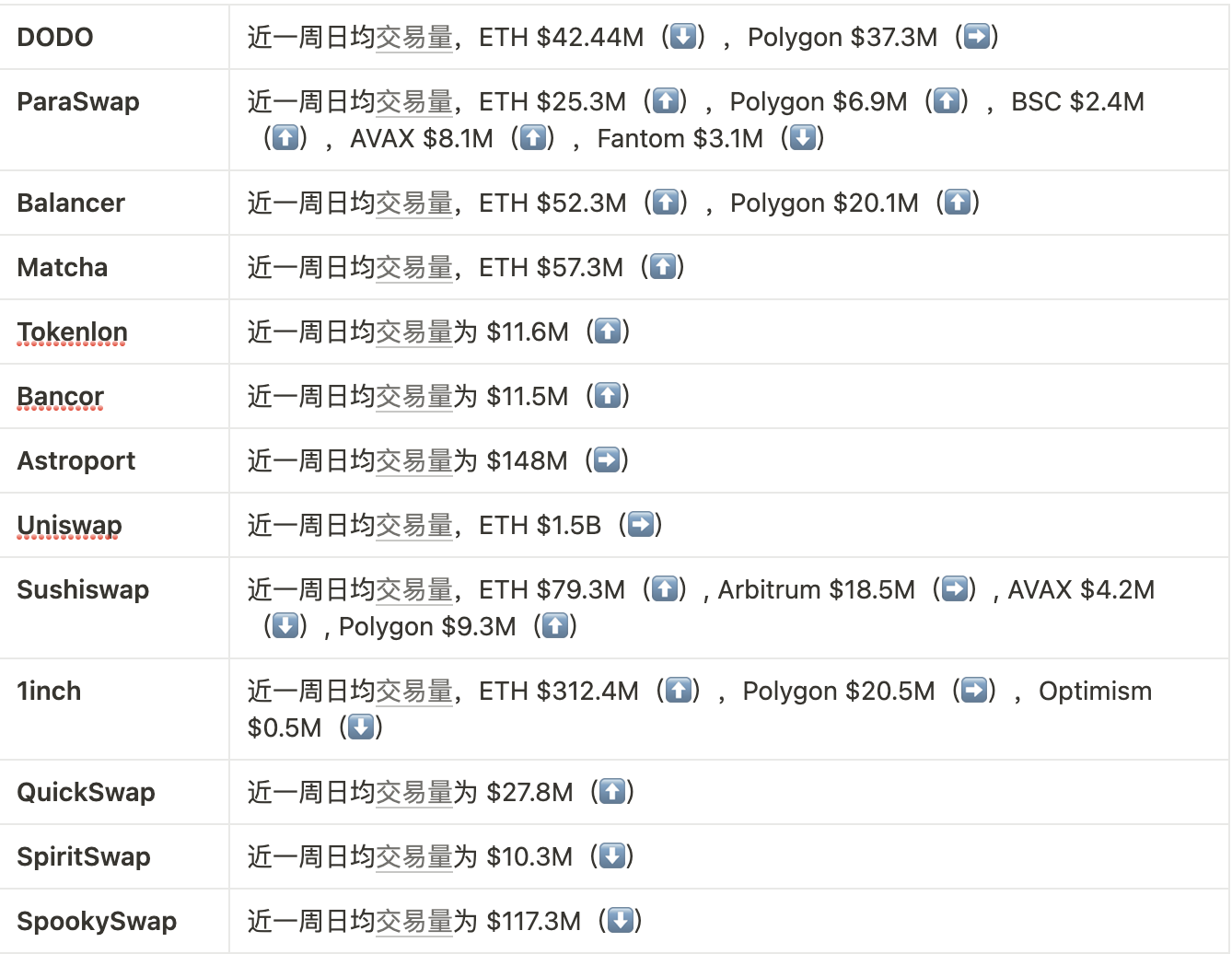The height and width of the screenshot is (954, 1232).
Task: Click the up arrow emoji after Sushiswap Polygon $9.3M
Action: click(x=555, y=626)
